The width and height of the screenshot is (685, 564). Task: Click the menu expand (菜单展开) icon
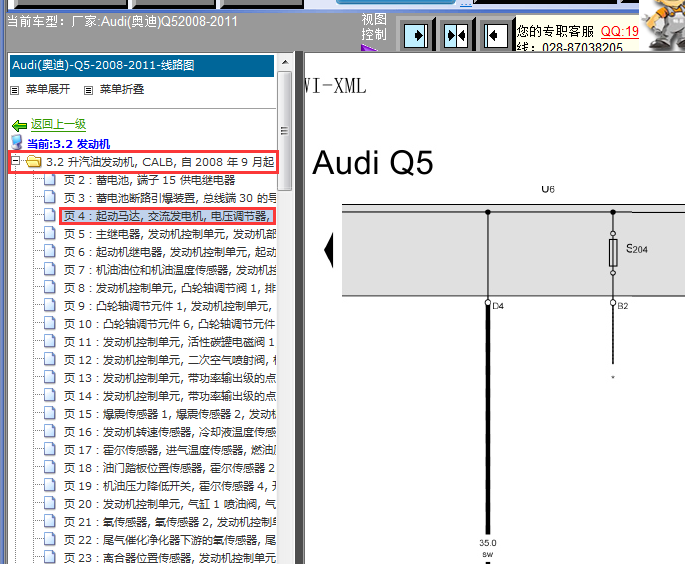click(14, 90)
